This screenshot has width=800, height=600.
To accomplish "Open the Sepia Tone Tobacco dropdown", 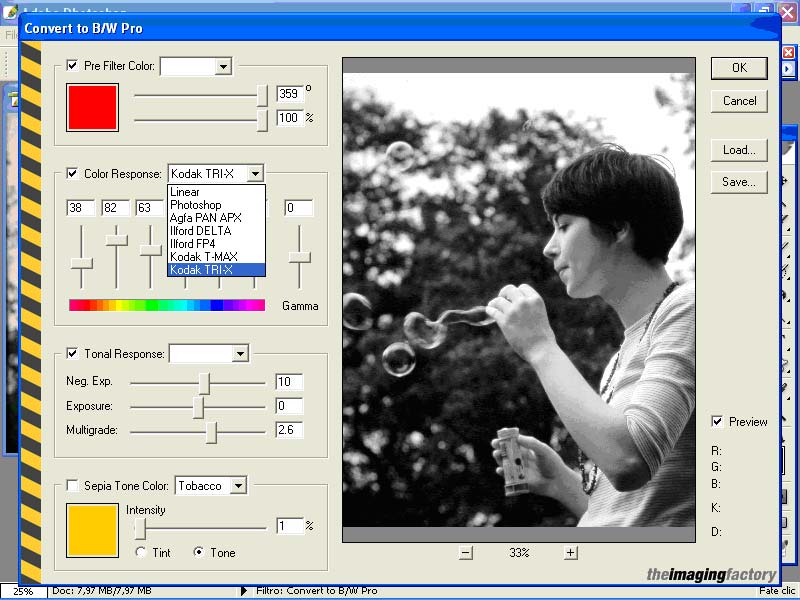I will pyautogui.click(x=238, y=486).
